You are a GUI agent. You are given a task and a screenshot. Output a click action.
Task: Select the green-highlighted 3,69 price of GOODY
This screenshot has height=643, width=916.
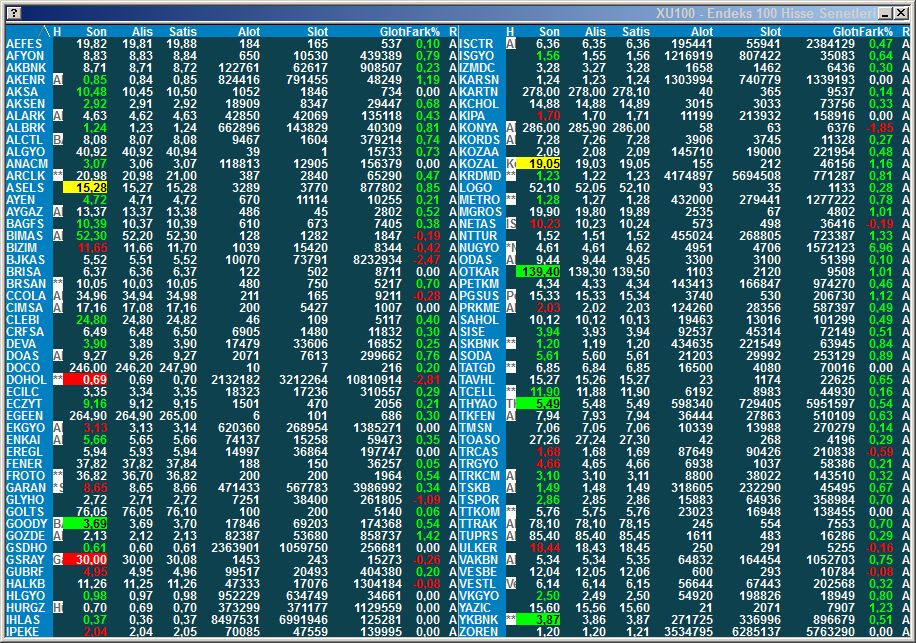click(85, 523)
